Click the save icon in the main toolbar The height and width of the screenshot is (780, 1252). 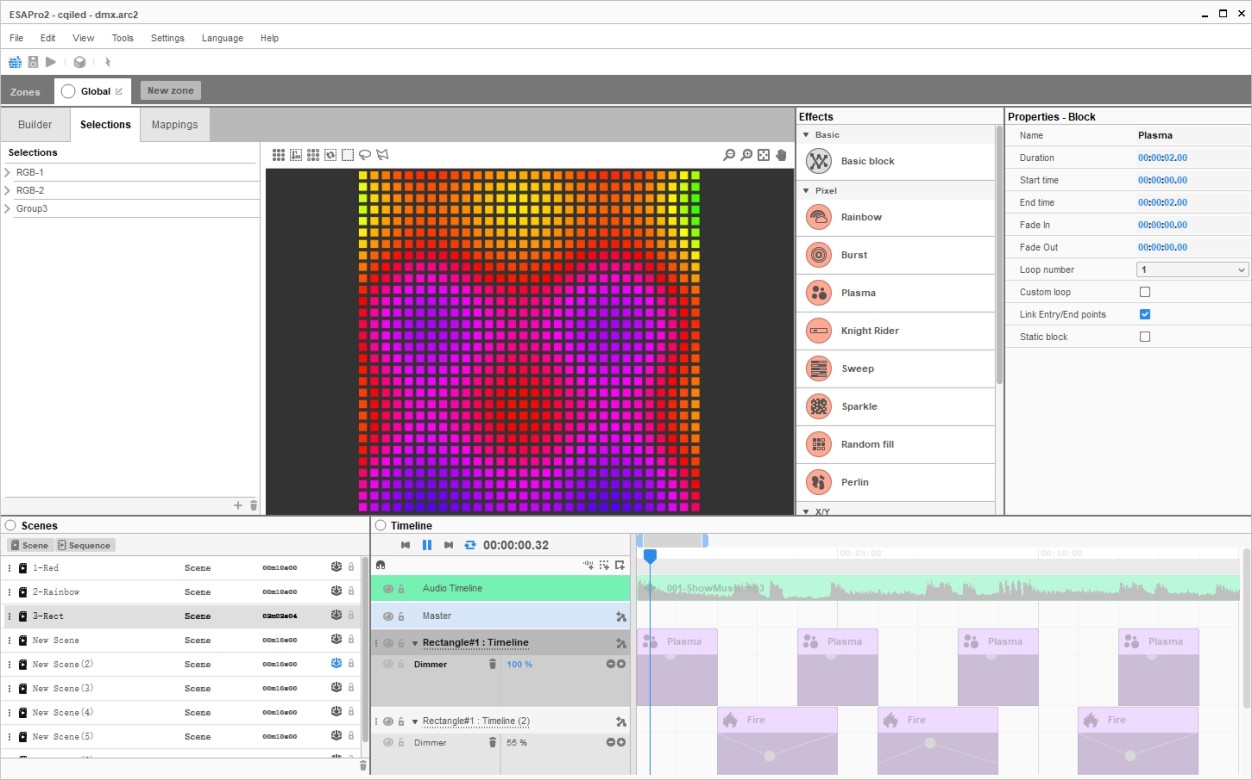click(33, 62)
